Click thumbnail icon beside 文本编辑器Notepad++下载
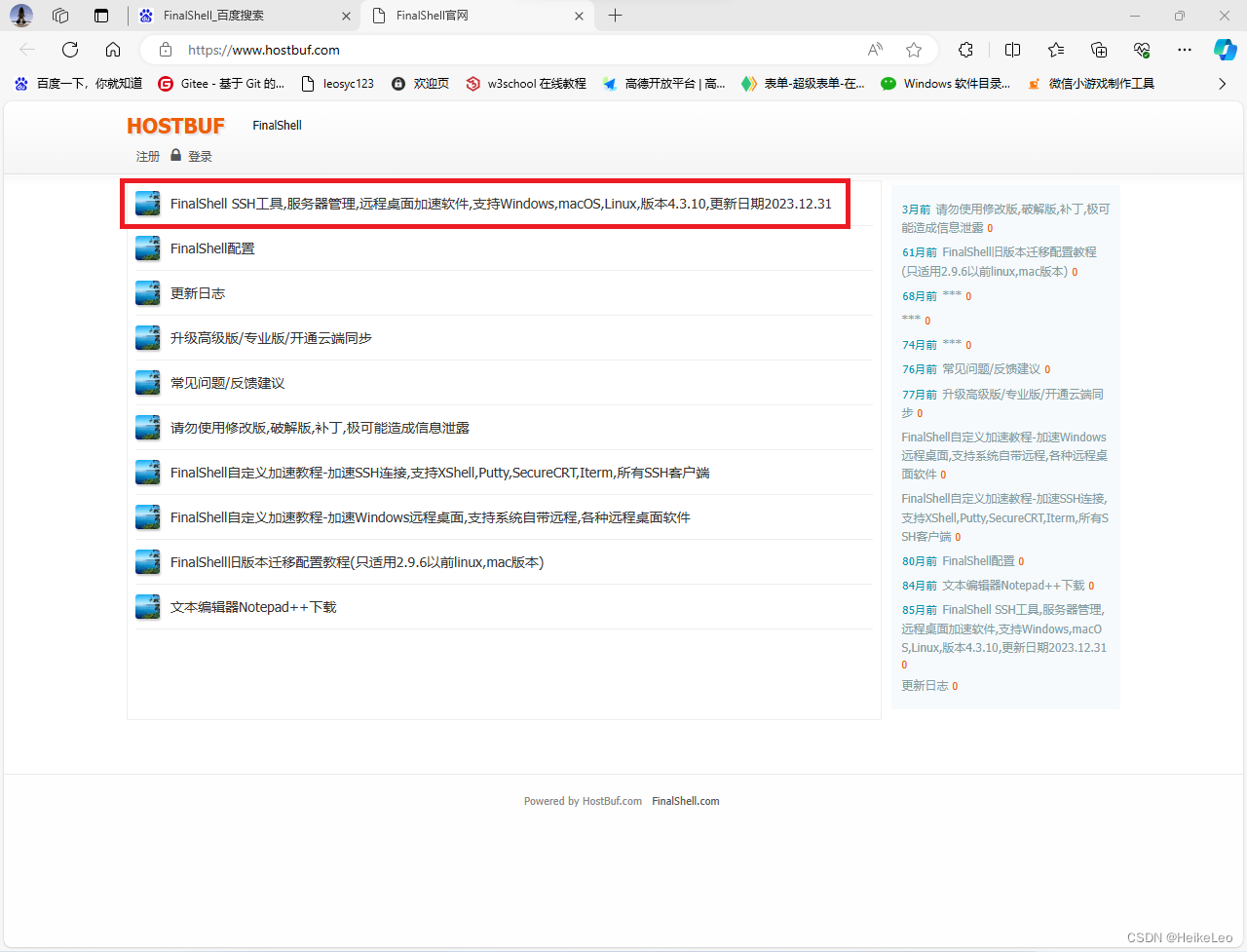This screenshot has width=1247, height=952. click(148, 607)
